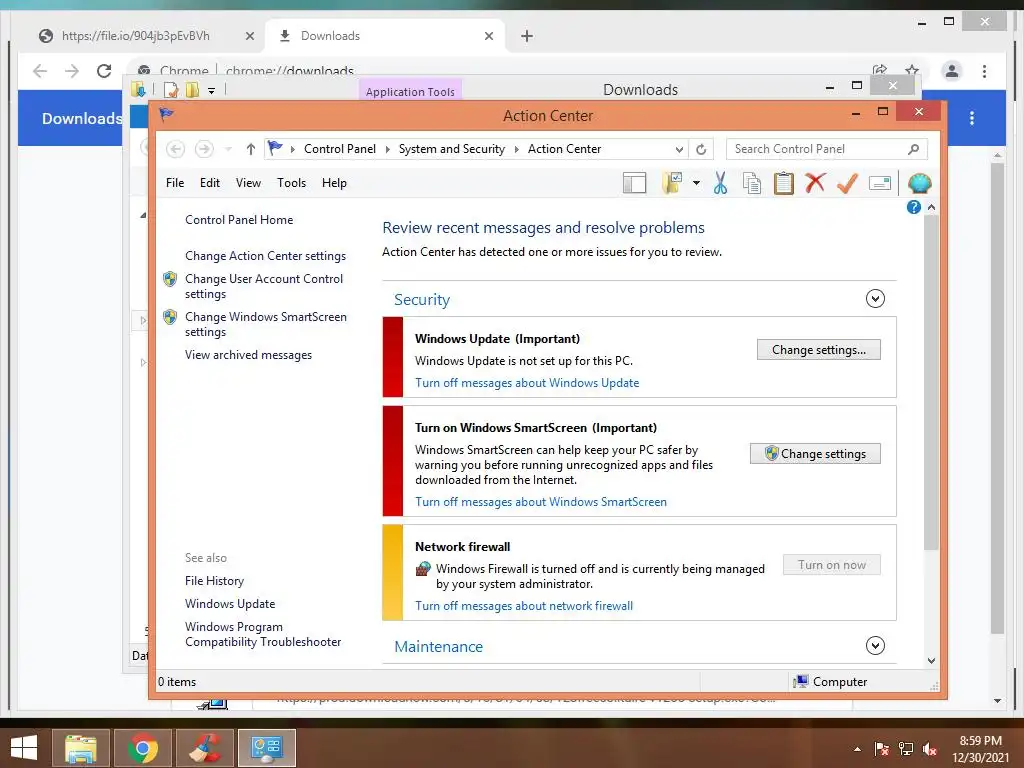Click the search magnifier in Control Panel search

point(914,150)
